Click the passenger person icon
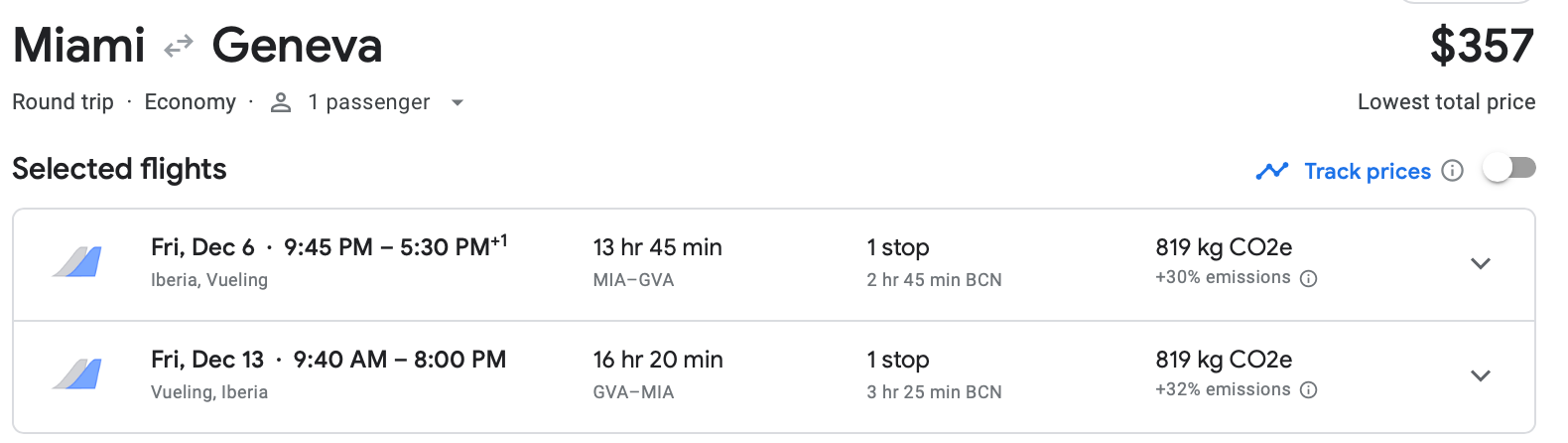The height and width of the screenshot is (443, 1568). [281, 102]
